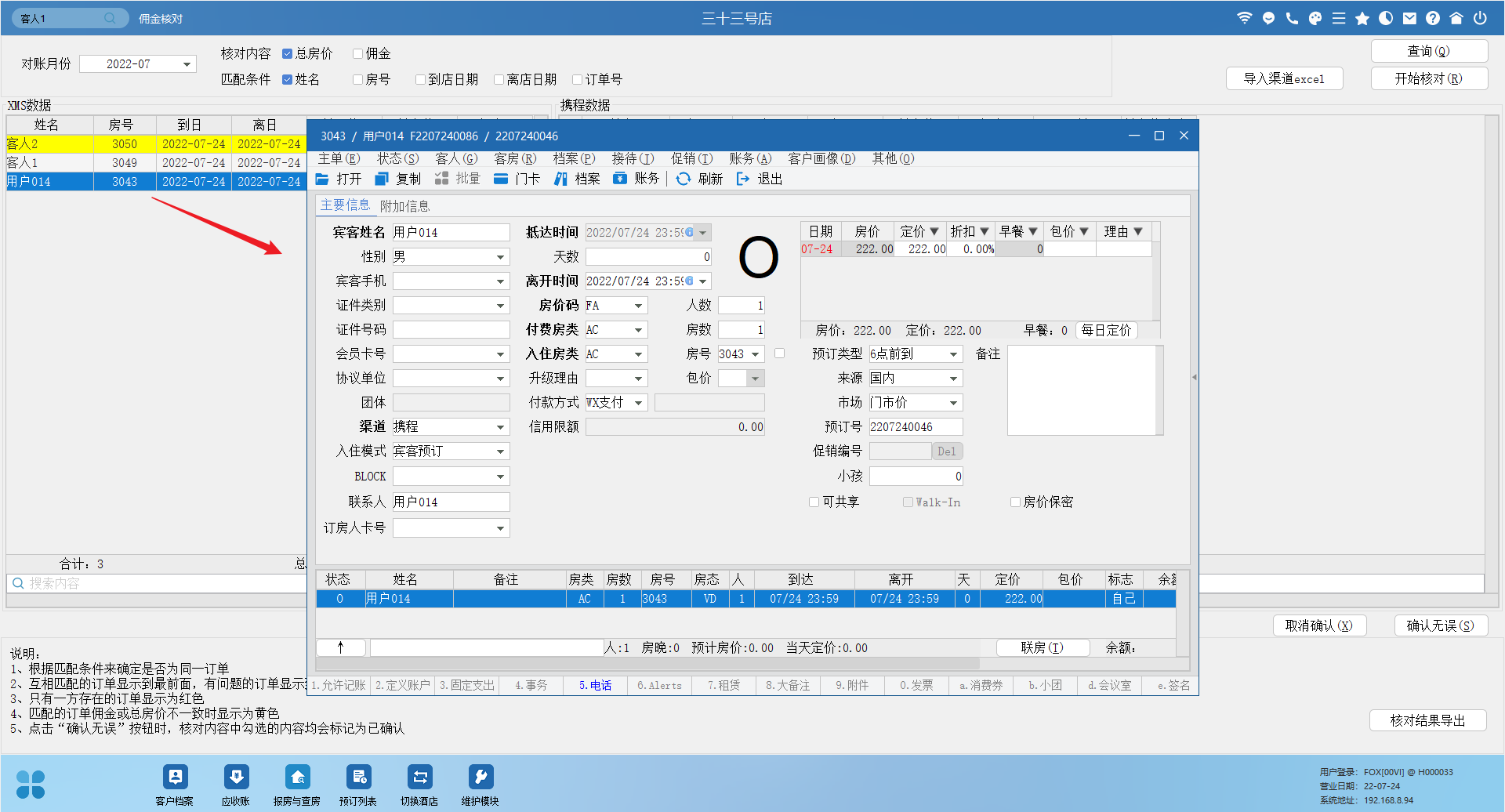Uncheck the 姓名 matching checkbox
The image size is (1505, 812).
pyautogui.click(x=288, y=79)
